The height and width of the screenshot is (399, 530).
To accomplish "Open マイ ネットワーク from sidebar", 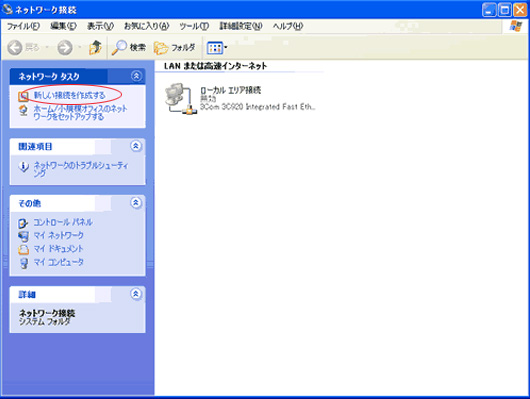I will pyautogui.click(x=58, y=235).
